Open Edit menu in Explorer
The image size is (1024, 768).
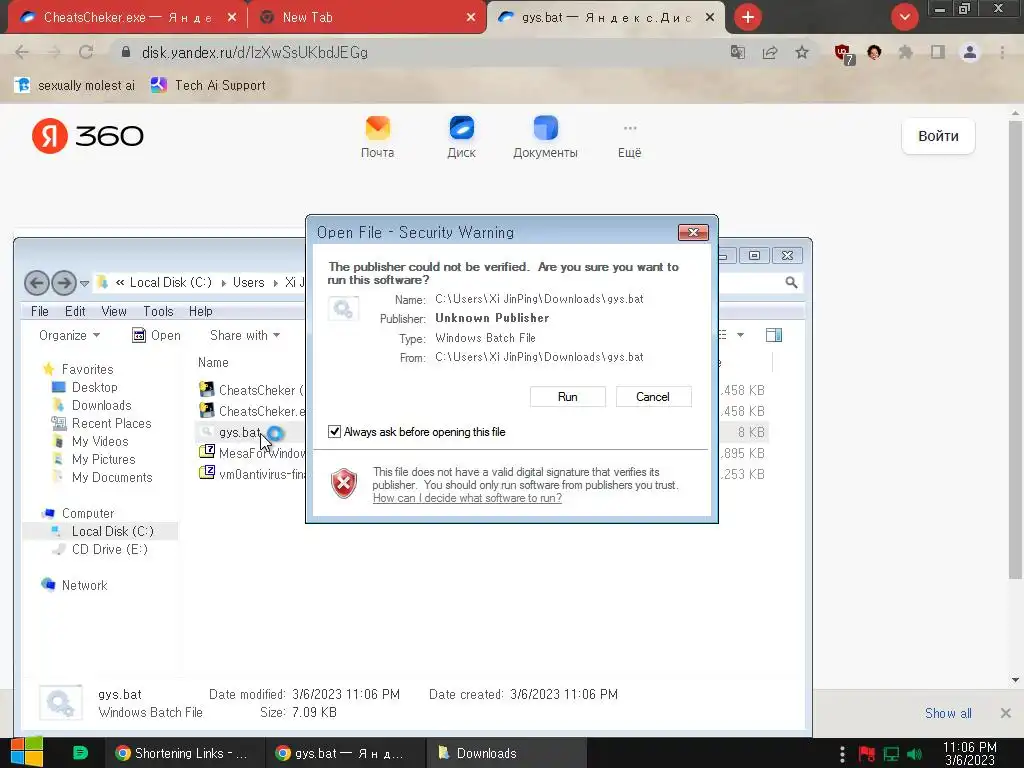click(x=75, y=312)
